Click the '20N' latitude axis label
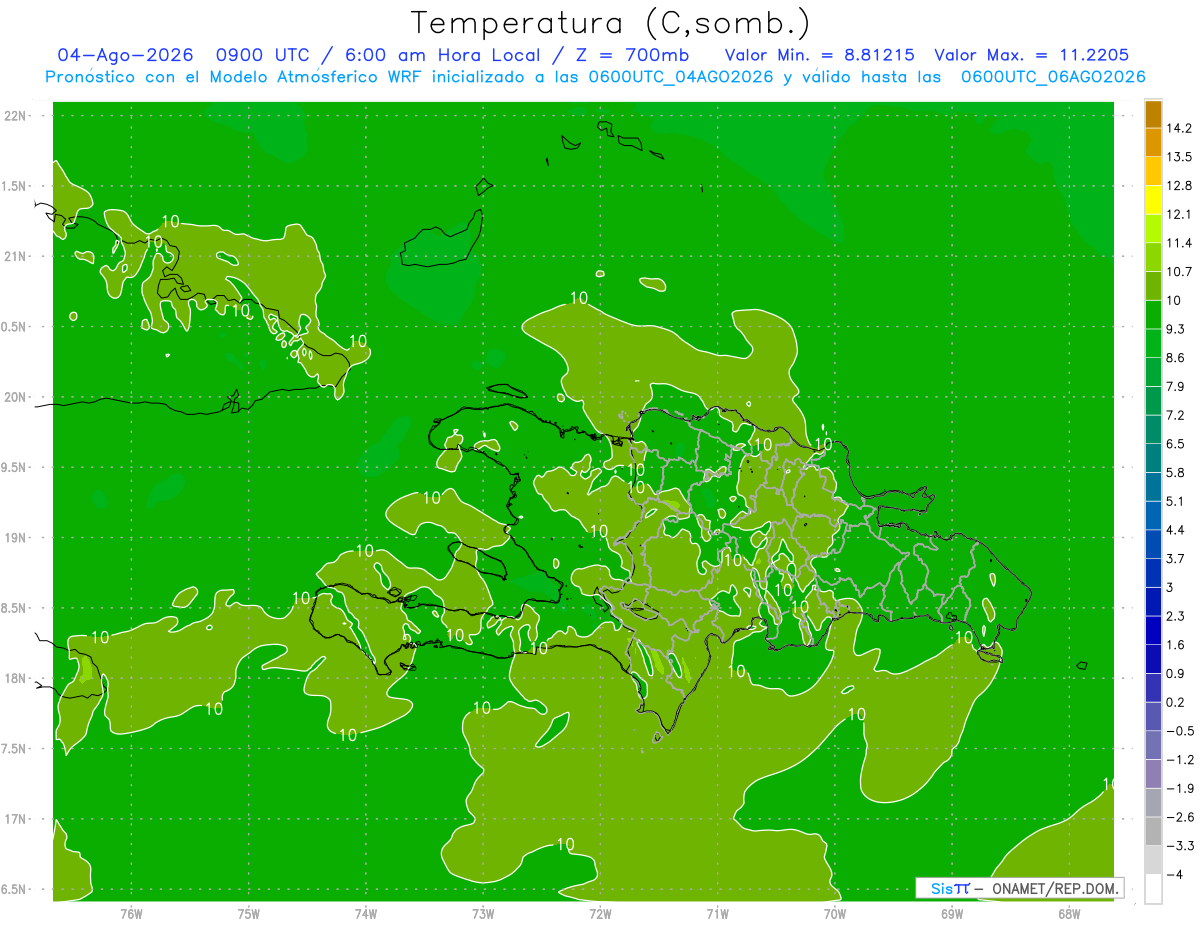The image size is (1200, 927). coord(16,397)
